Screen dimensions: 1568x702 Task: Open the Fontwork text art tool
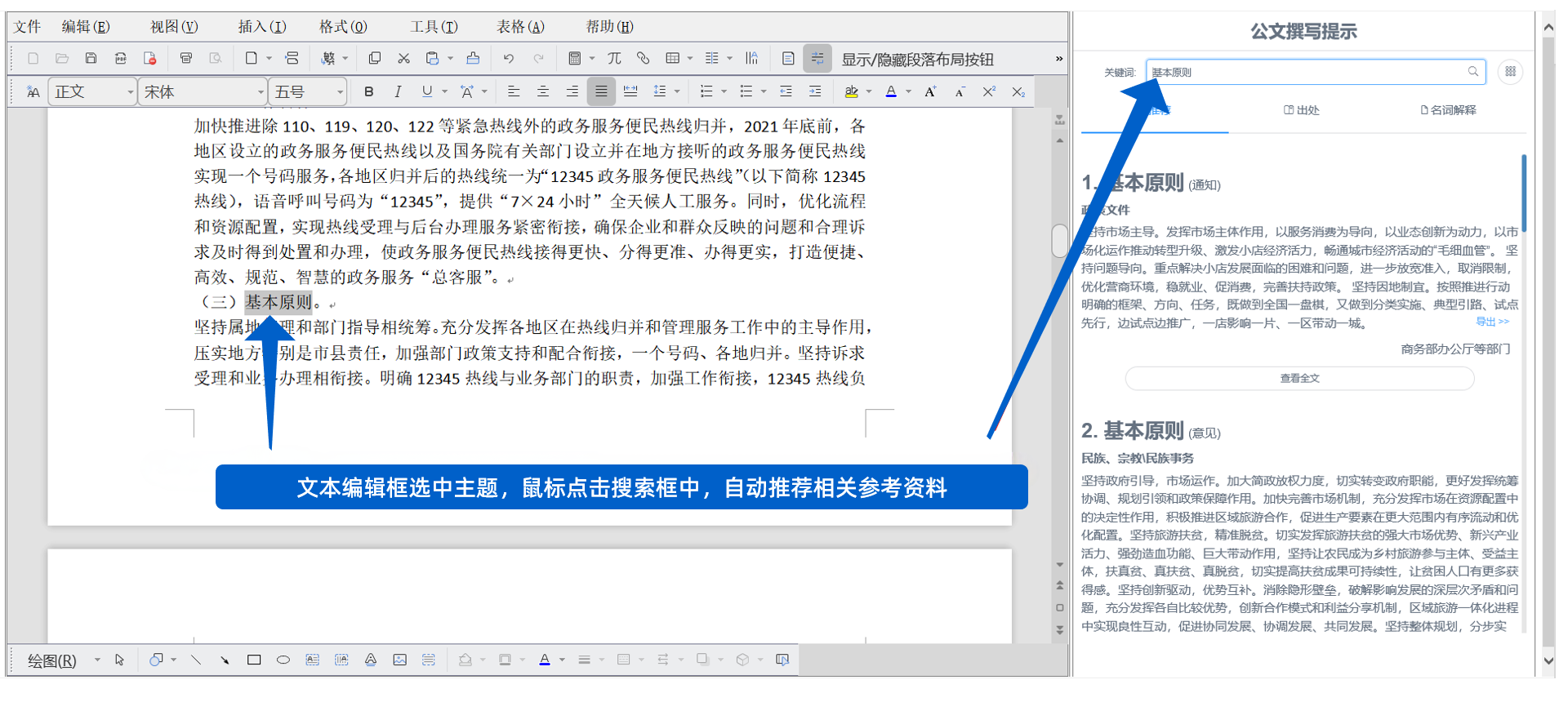point(371,660)
